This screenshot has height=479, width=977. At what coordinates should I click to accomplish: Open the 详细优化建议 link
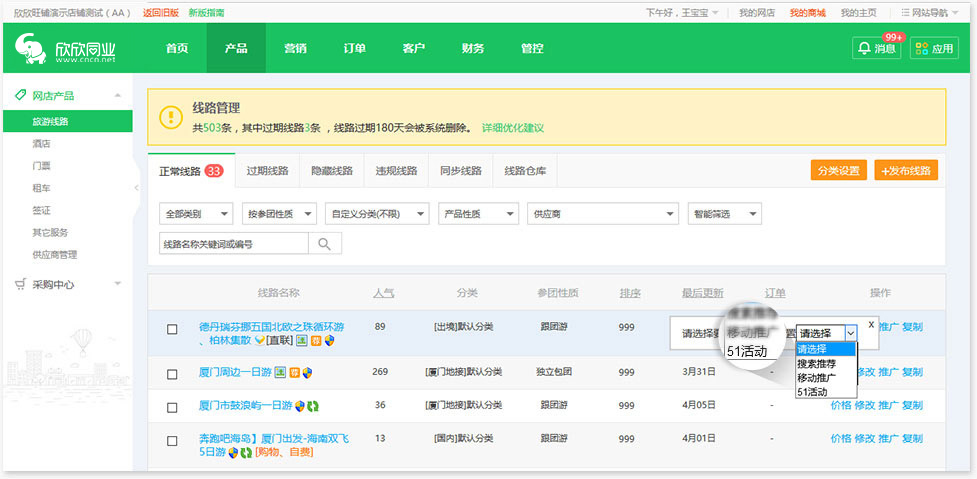[x=513, y=128]
